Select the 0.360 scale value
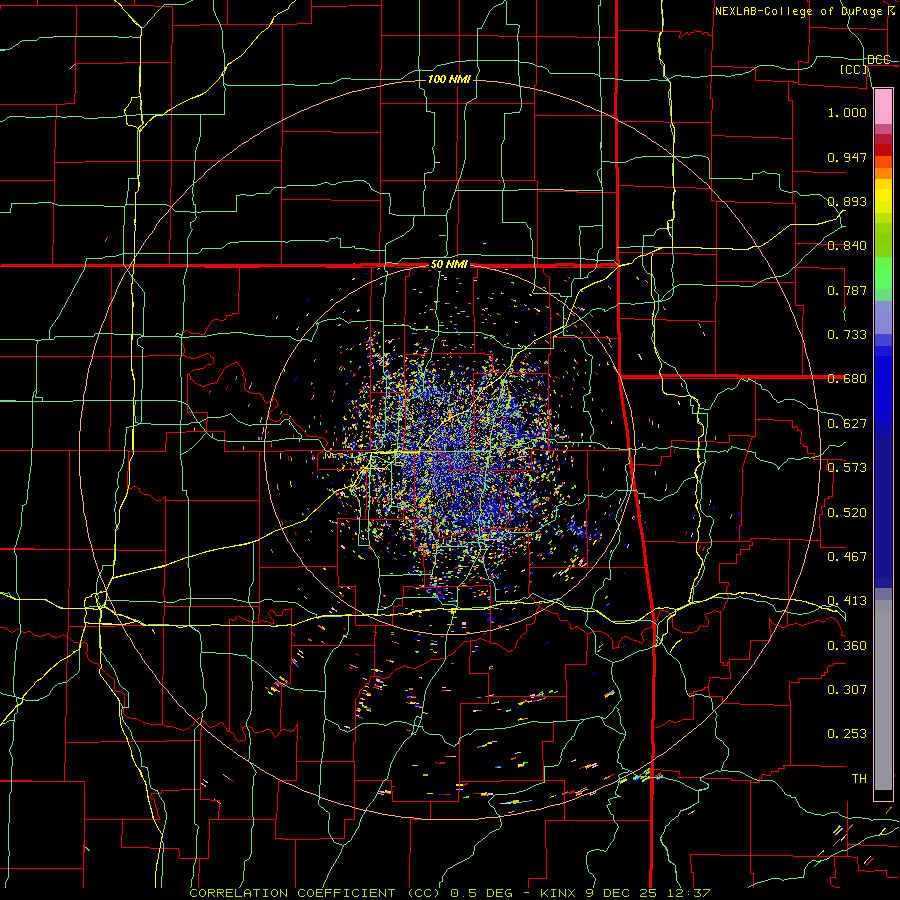Screen dimensions: 900x900 click(x=847, y=646)
